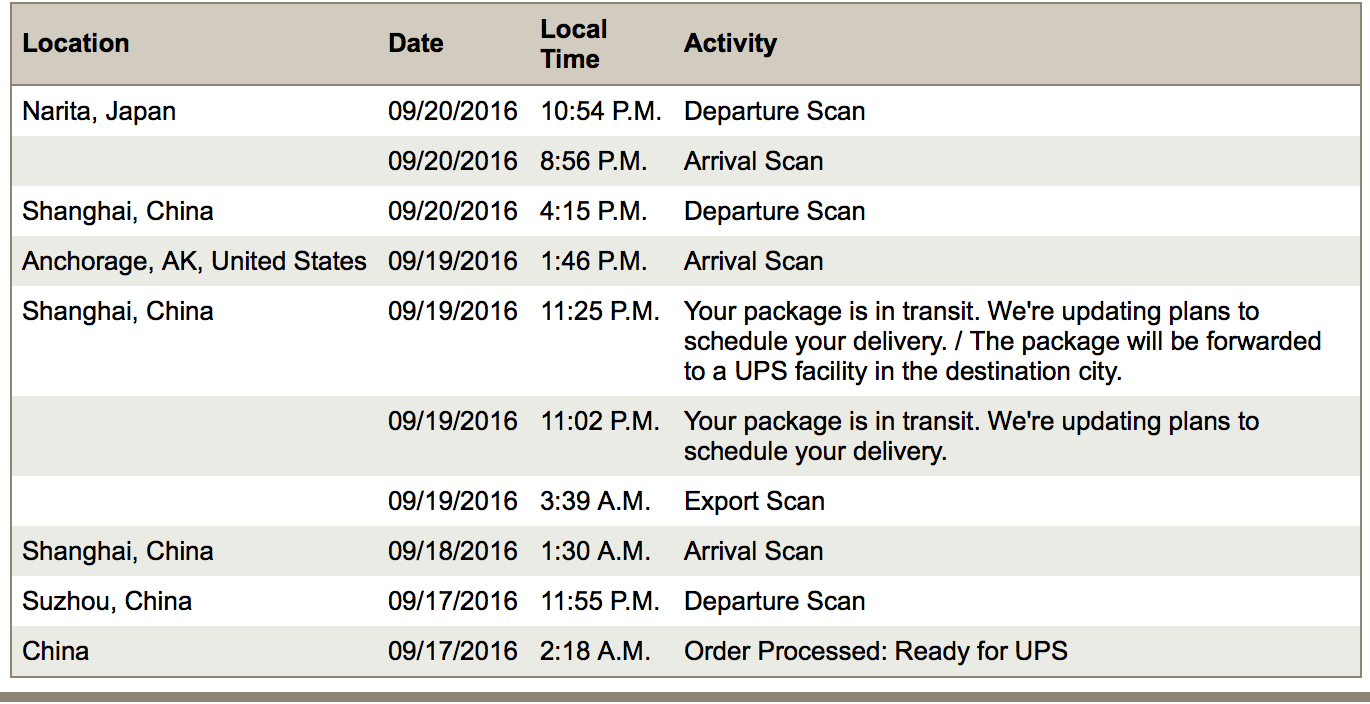Viewport: 1370px width, 704px height.
Task: Click the 11:55 P.M. time cell
Action: [600, 601]
